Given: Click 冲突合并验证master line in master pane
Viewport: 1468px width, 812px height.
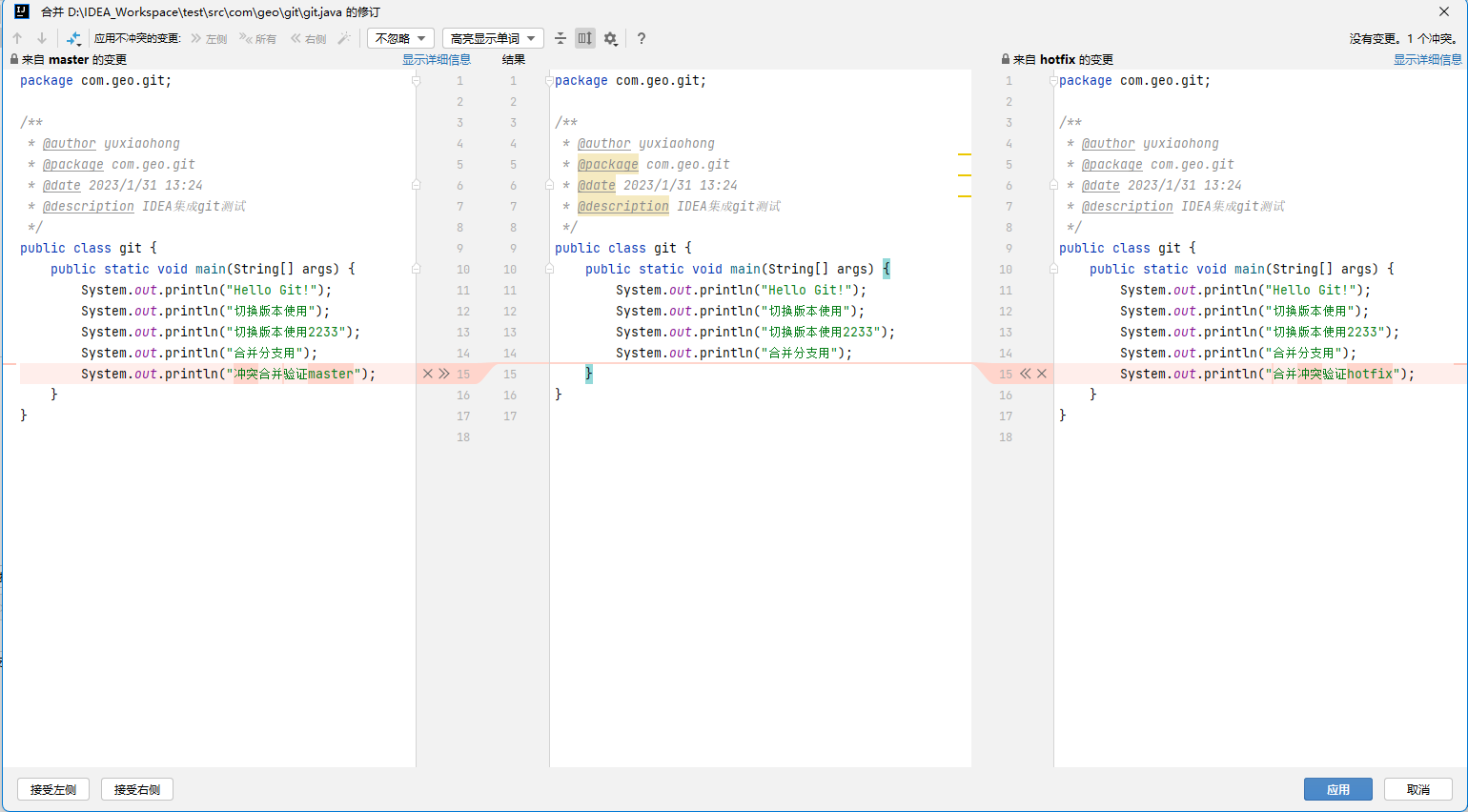Looking at the screenshot, I should 228,374.
